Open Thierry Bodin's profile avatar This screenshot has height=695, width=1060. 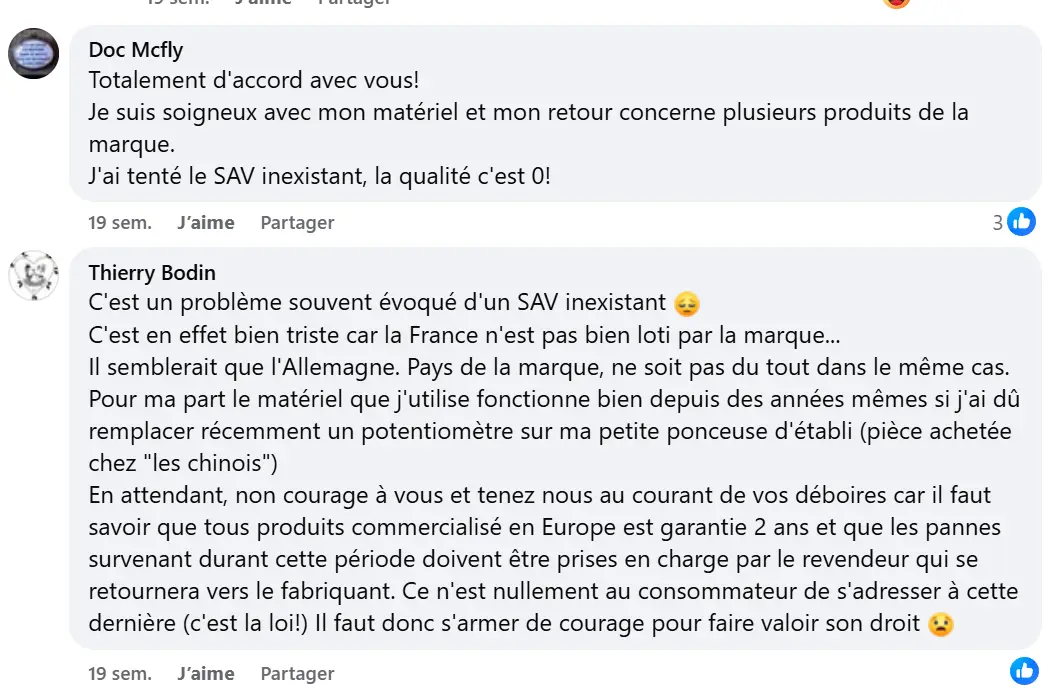point(34,275)
